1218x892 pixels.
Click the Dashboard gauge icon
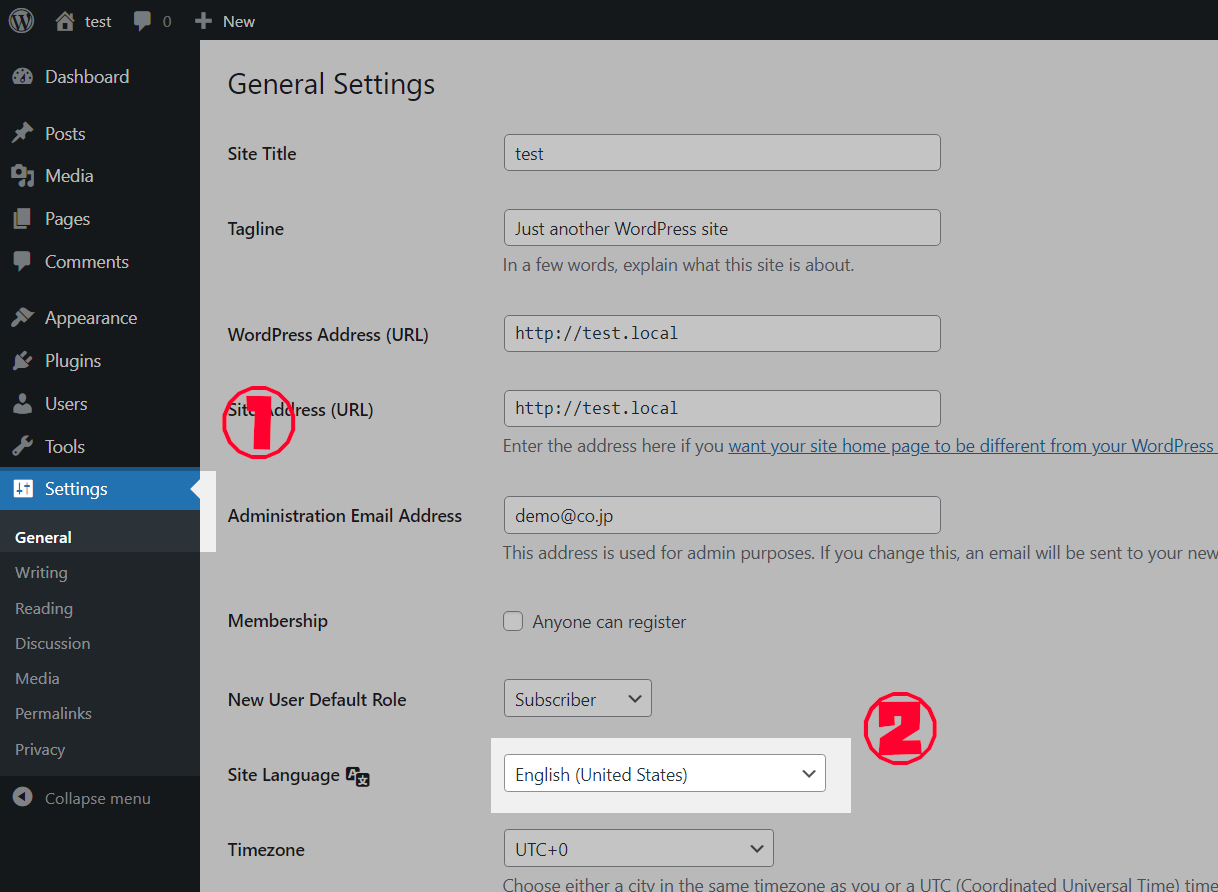tap(22, 77)
